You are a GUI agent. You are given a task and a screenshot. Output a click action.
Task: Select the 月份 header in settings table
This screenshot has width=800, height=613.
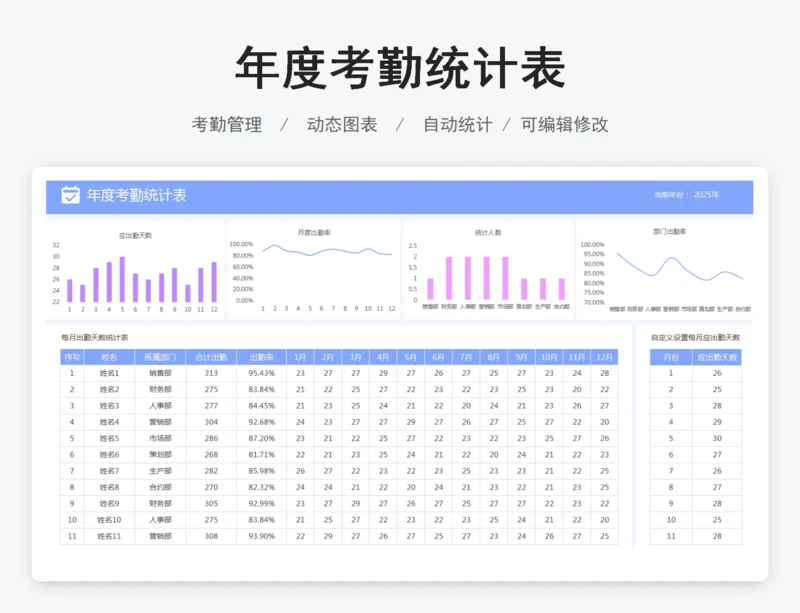click(671, 357)
